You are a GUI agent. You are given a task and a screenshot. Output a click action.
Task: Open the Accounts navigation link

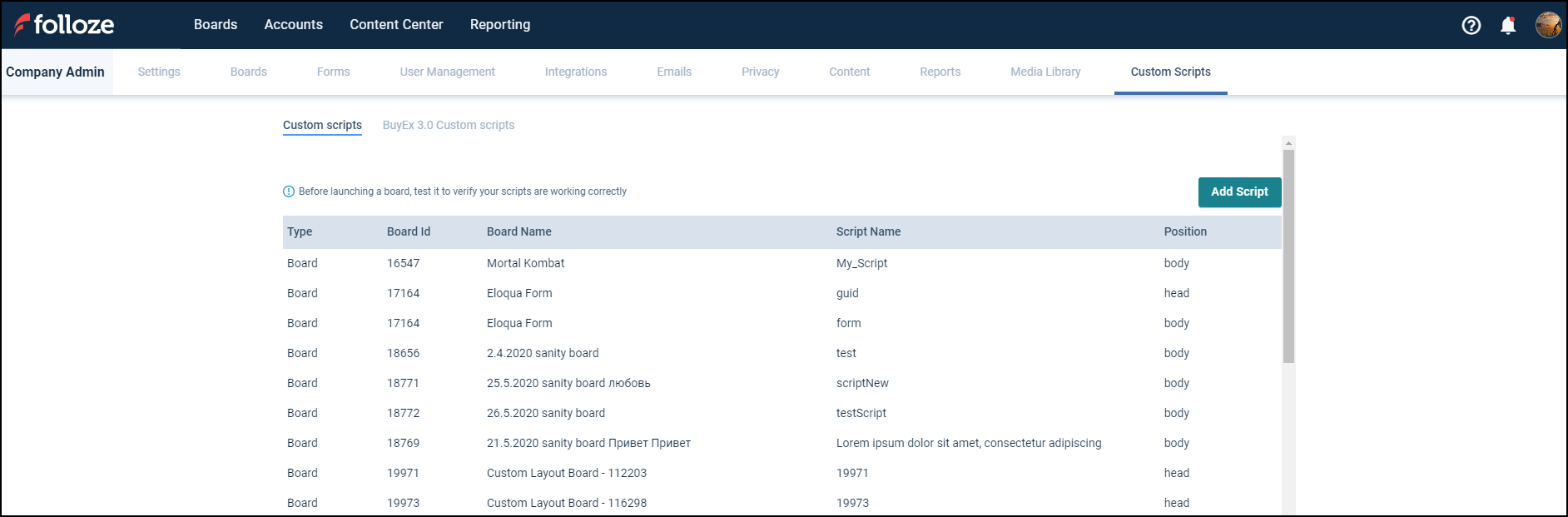coord(293,25)
